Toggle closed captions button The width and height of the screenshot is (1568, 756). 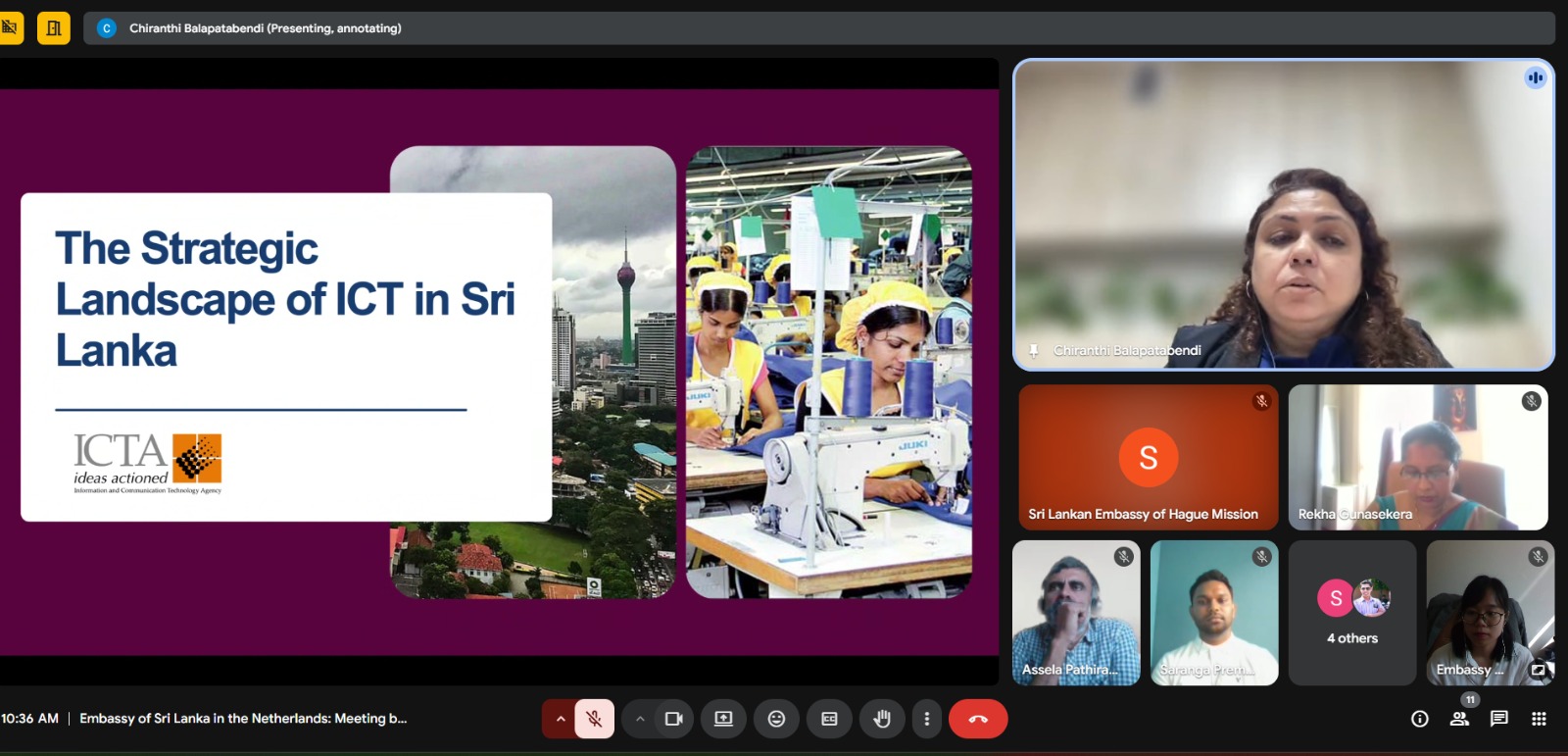829,719
